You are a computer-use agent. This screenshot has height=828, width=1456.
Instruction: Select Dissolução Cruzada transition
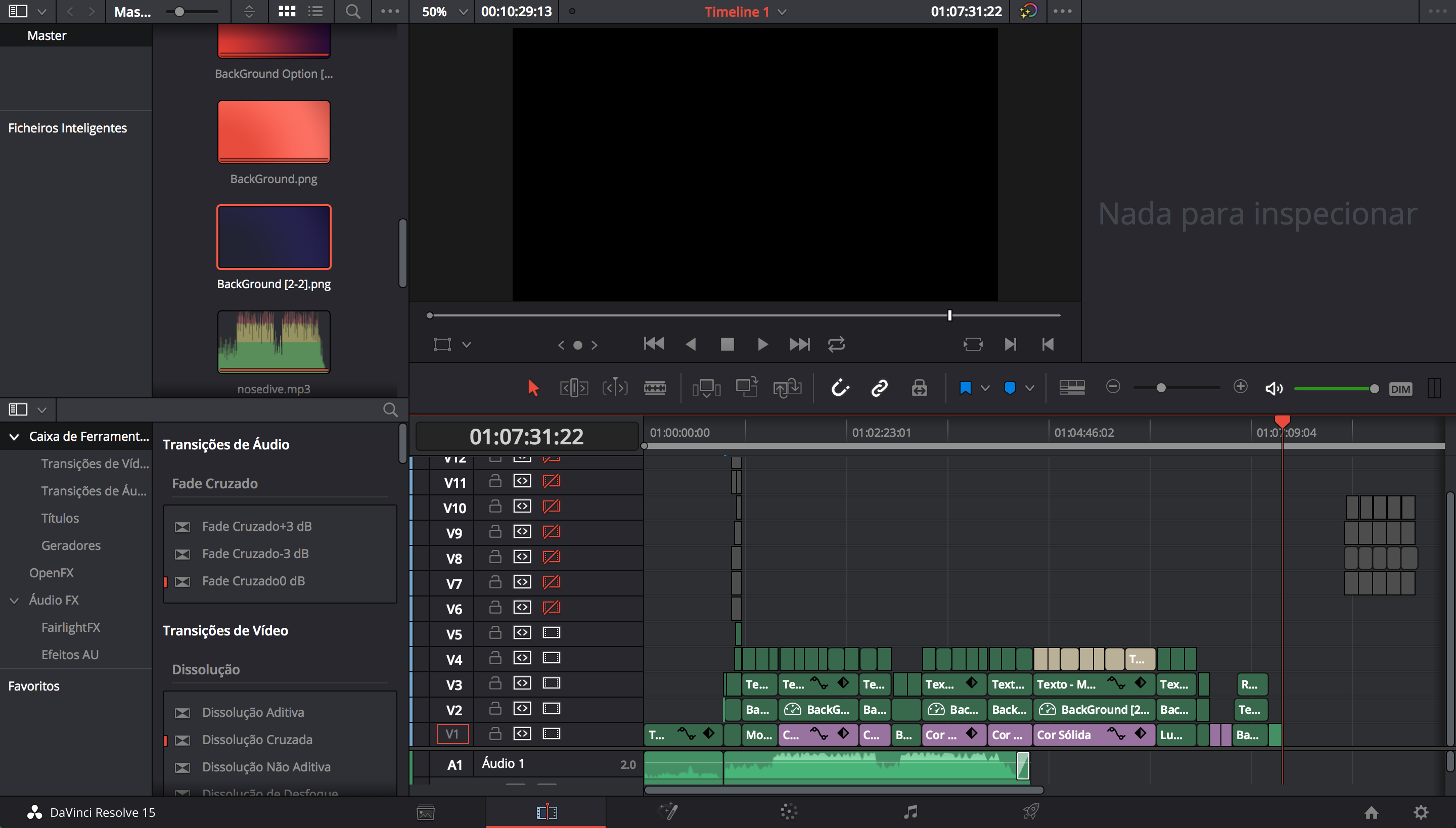[257, 739]
